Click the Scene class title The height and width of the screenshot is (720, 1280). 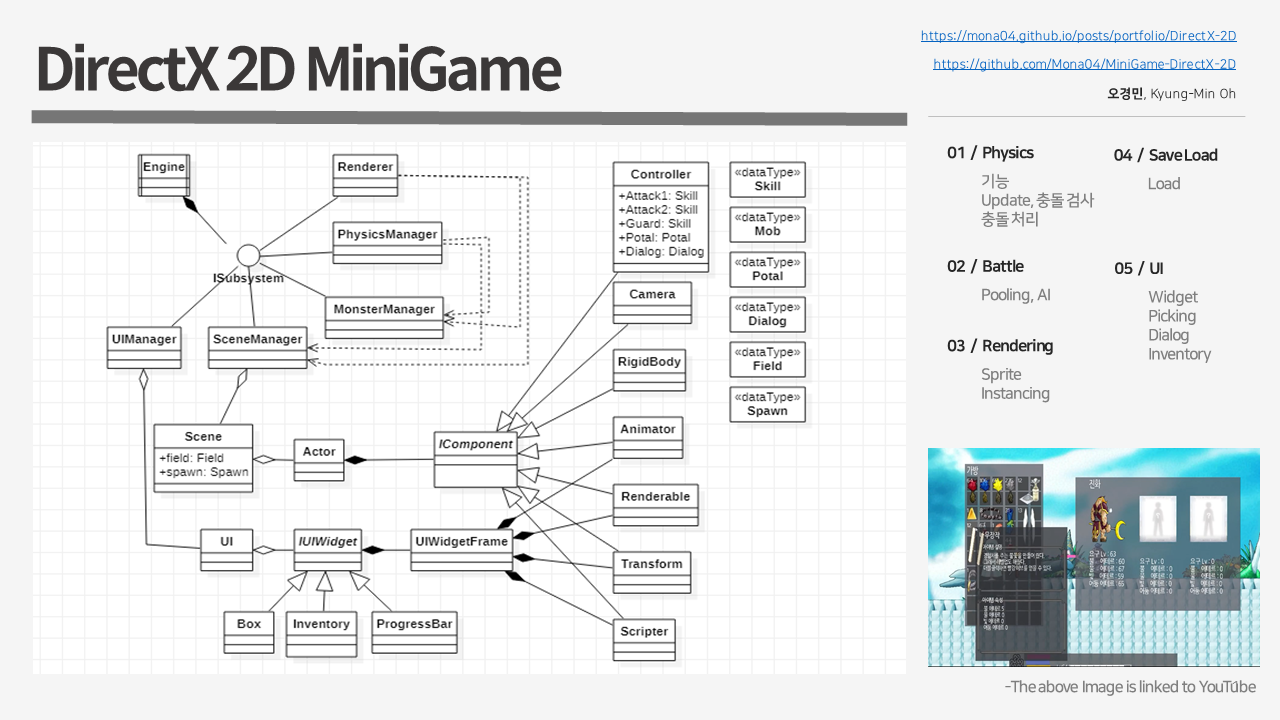point(203,437)
